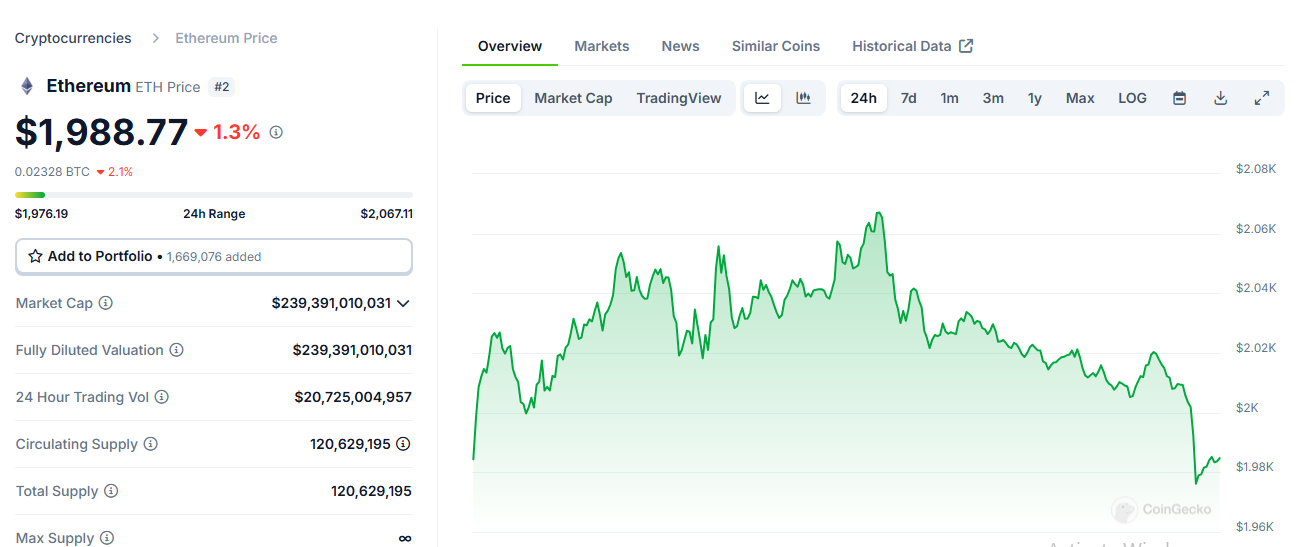Switch to line chart view icon
Screen dimensions: 1299x547
click(x=762, y=98)
